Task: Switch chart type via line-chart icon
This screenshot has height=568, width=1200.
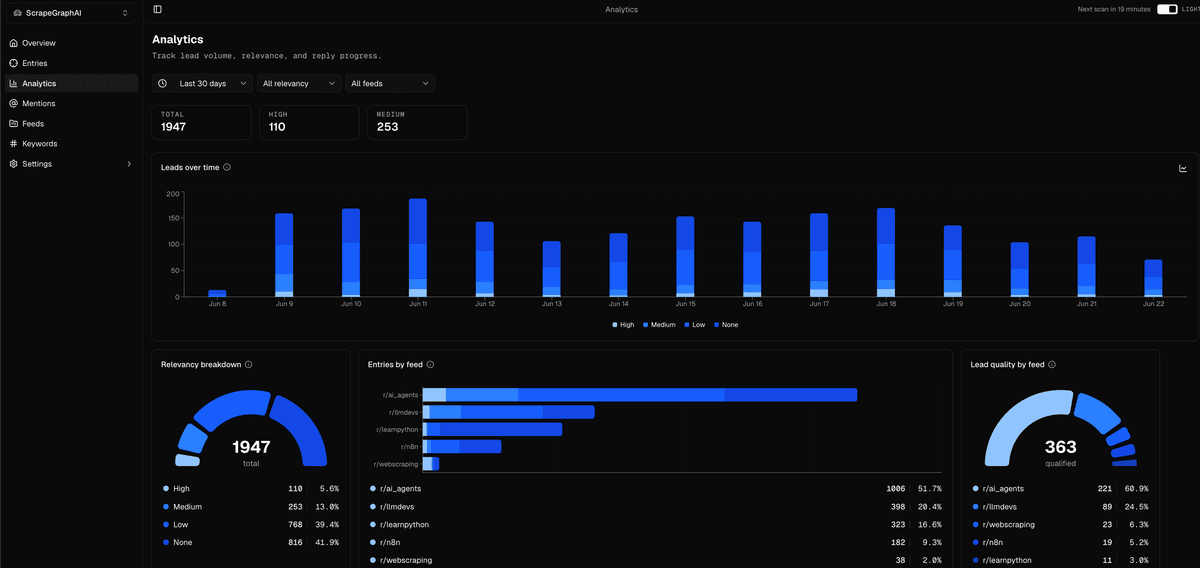Action: point(1183,168)
